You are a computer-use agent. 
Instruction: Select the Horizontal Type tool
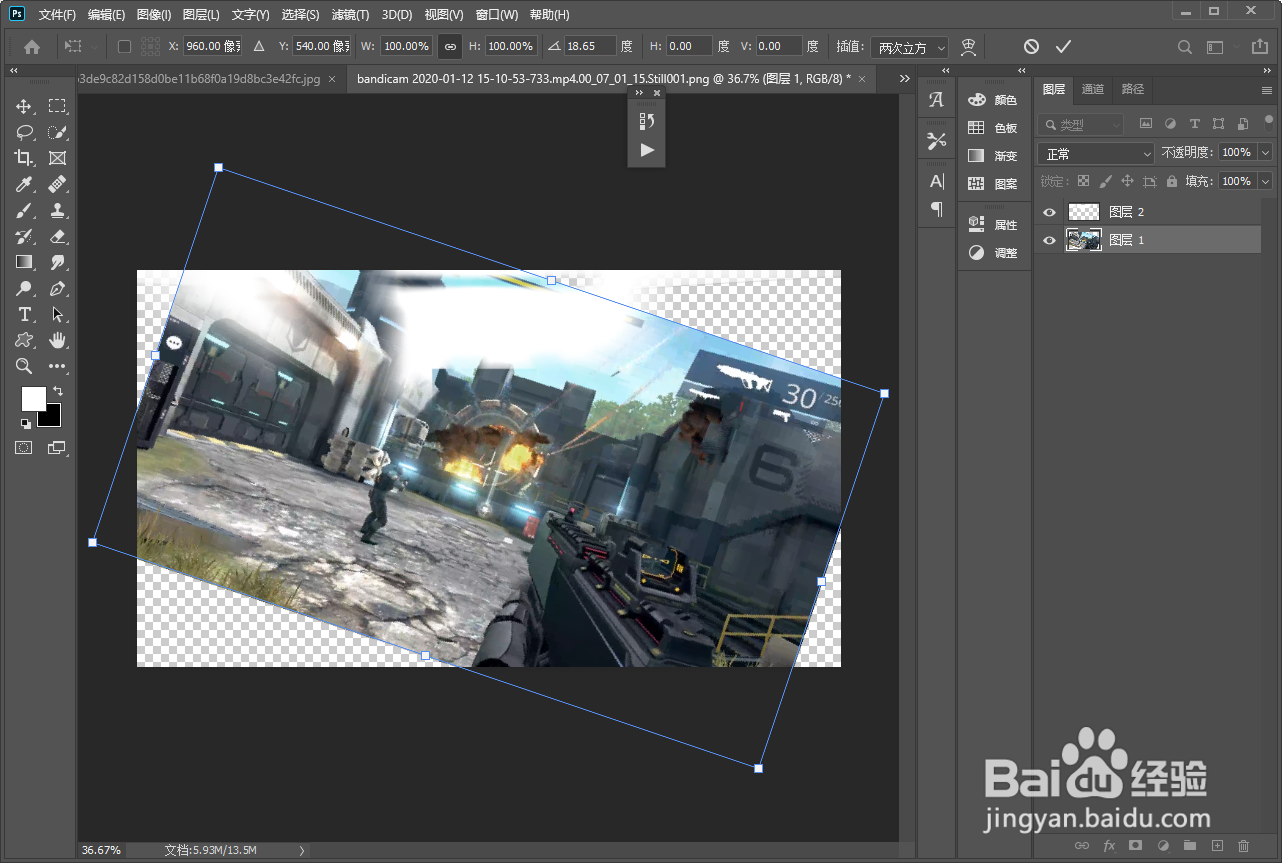pos(24,314)
